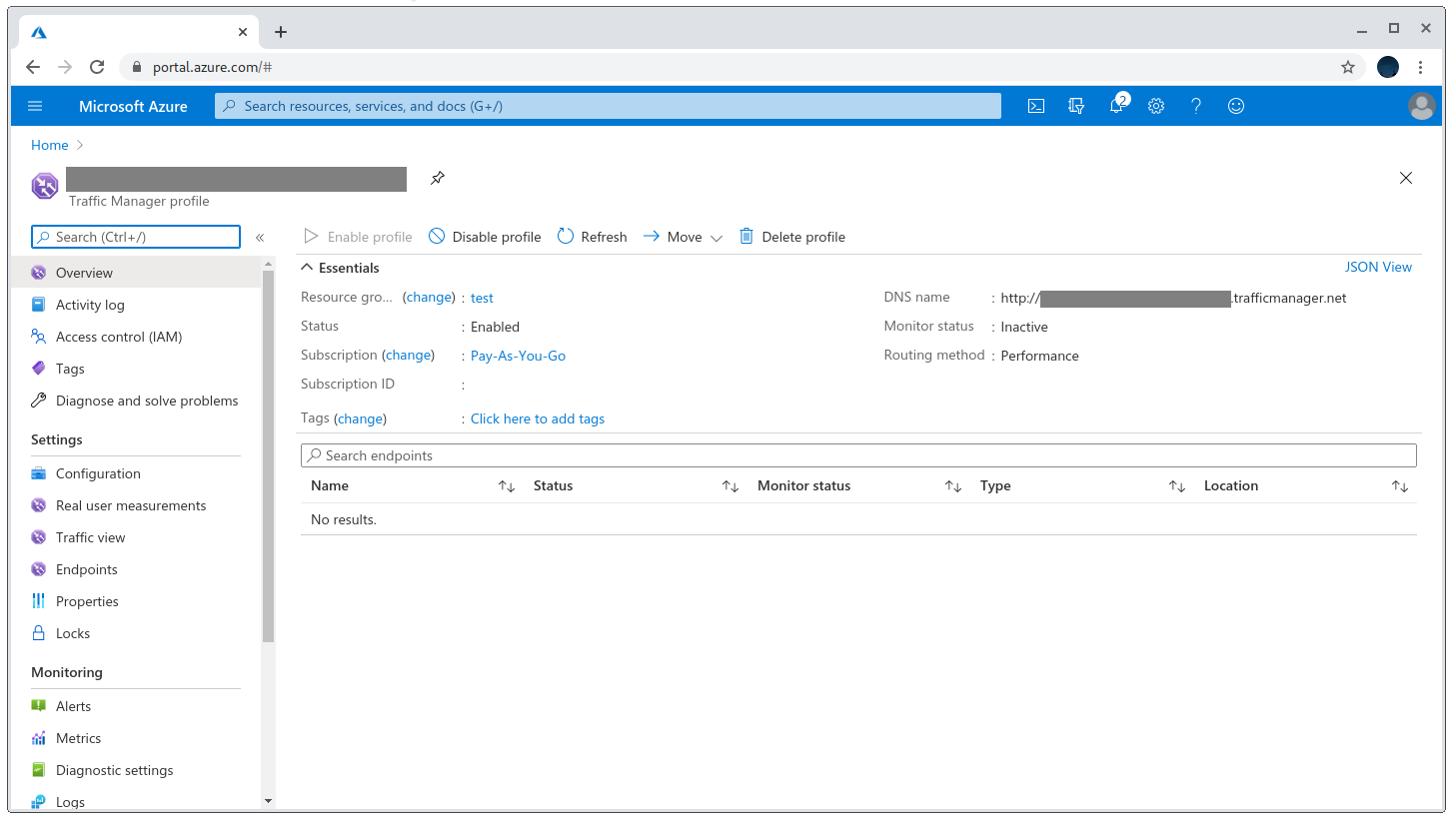Screen dimensions: 1456x822
Task: Open Pay-As-You-Go subscription link
Action: coord(518,356)
